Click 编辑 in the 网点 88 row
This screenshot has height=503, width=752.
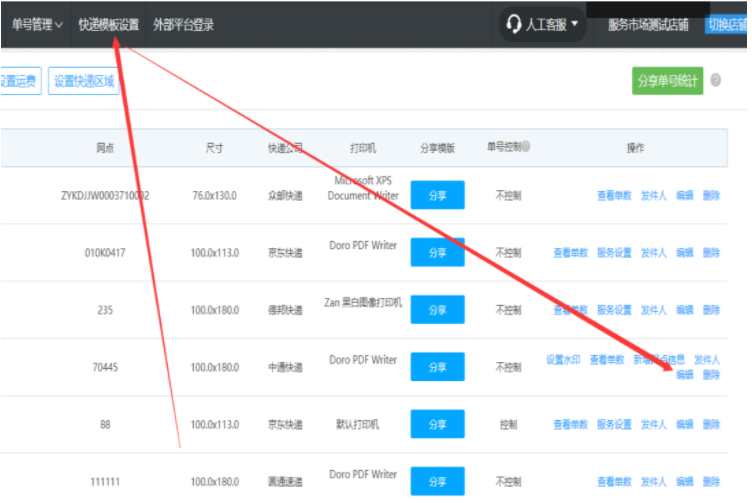click(x=684, y=424)
